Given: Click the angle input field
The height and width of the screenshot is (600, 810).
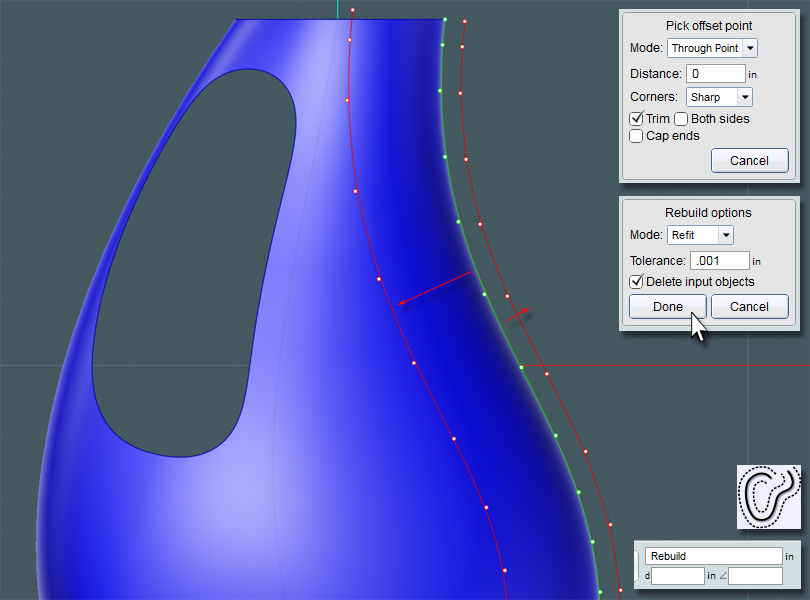Looking at the screenshot, I should 755,576.
